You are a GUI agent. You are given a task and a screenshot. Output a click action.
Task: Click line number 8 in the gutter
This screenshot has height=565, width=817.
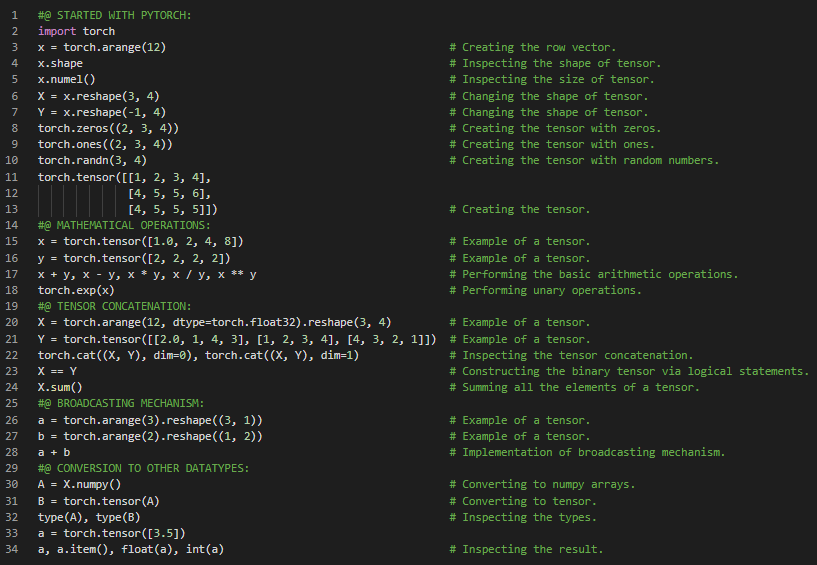[14, 128]
